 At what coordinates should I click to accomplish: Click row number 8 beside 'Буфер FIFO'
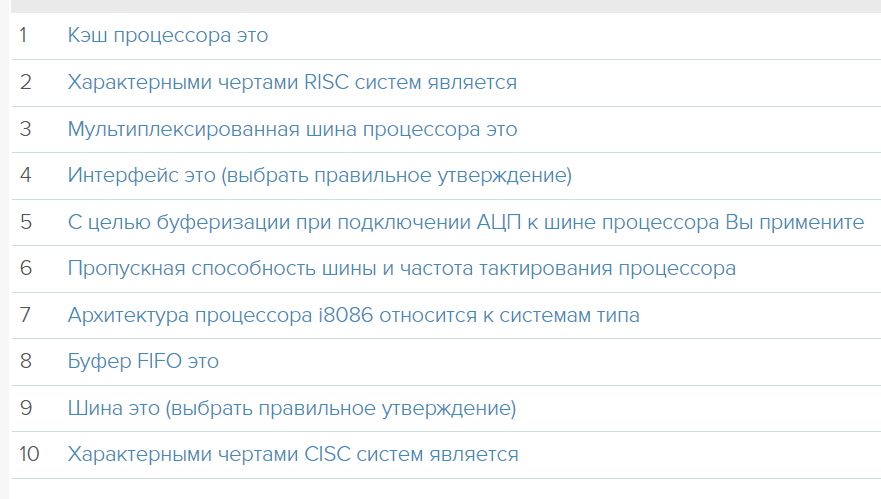coord(25,361)
